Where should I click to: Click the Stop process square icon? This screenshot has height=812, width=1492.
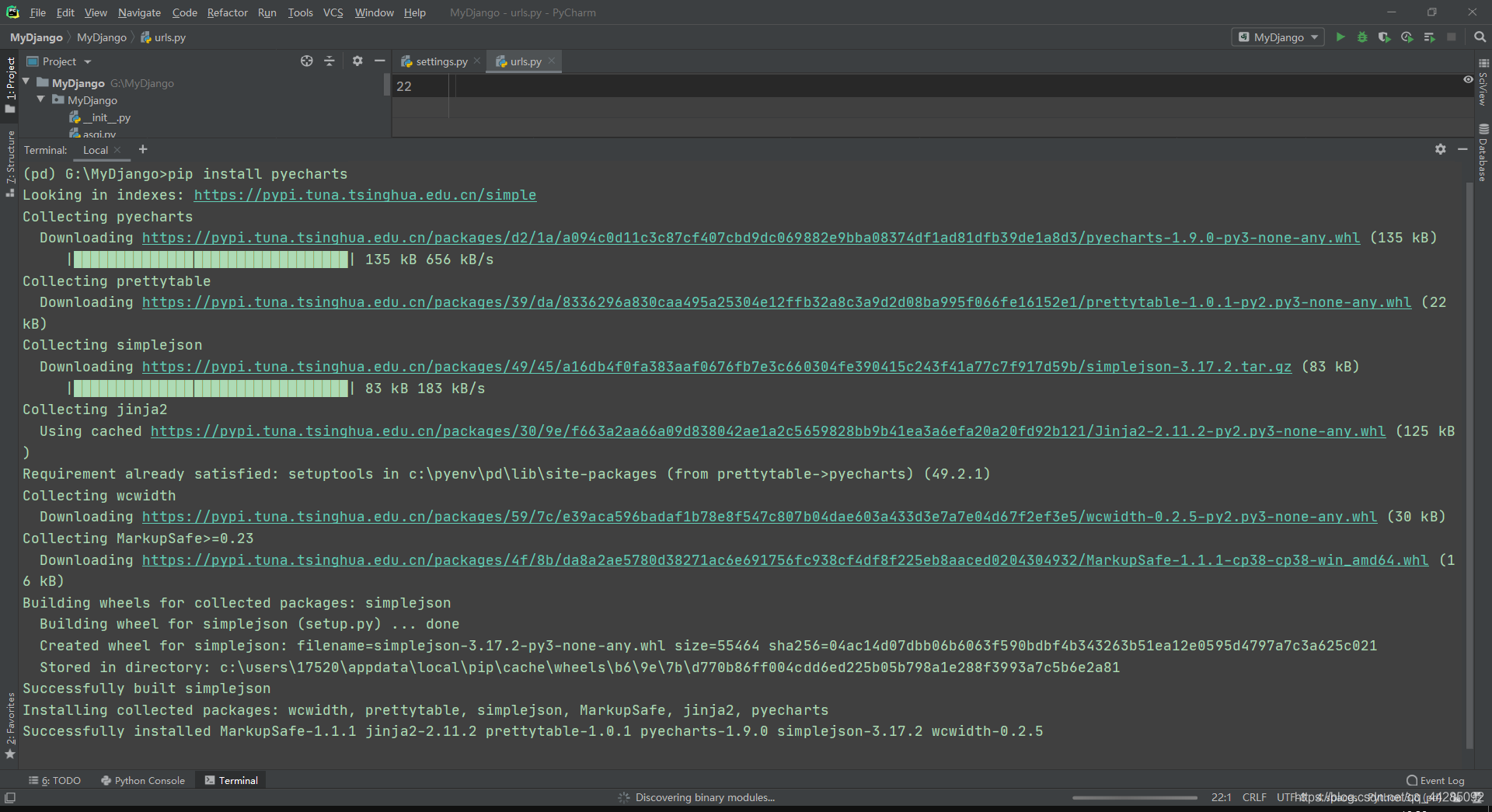pos(1451,37)
